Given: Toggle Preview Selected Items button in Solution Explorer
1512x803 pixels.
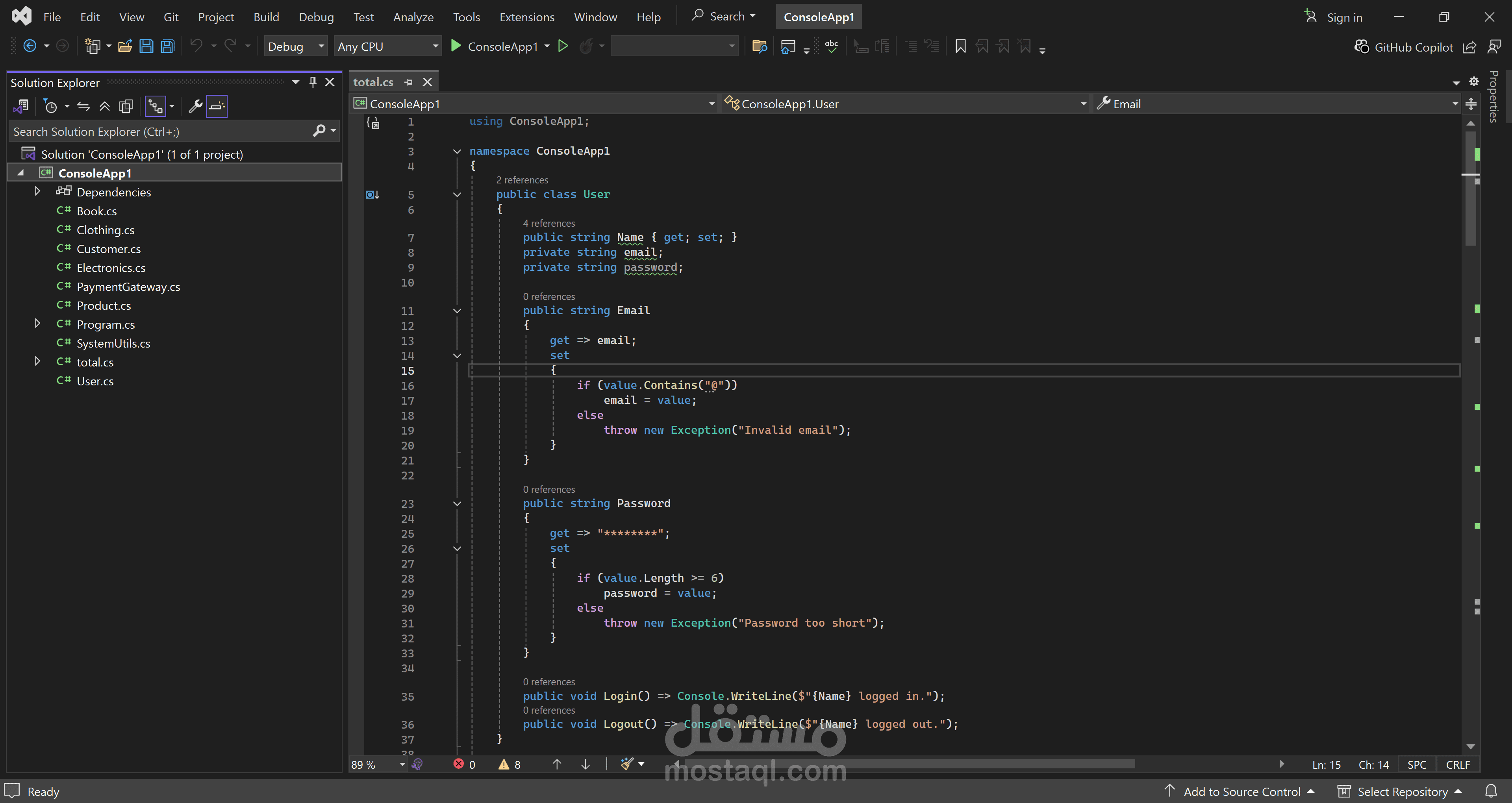Looking at the screenshot, I should (x=217, y=106).
